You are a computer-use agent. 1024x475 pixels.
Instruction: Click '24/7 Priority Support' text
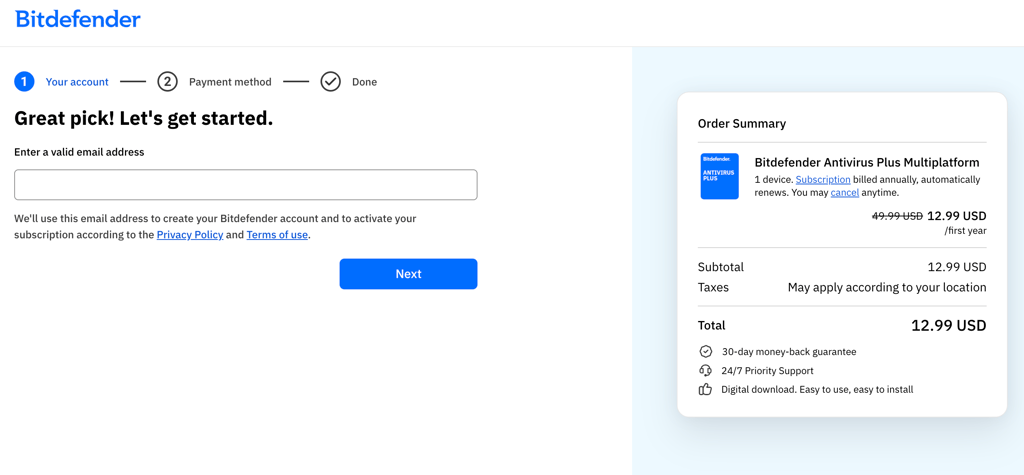(767, 370)
